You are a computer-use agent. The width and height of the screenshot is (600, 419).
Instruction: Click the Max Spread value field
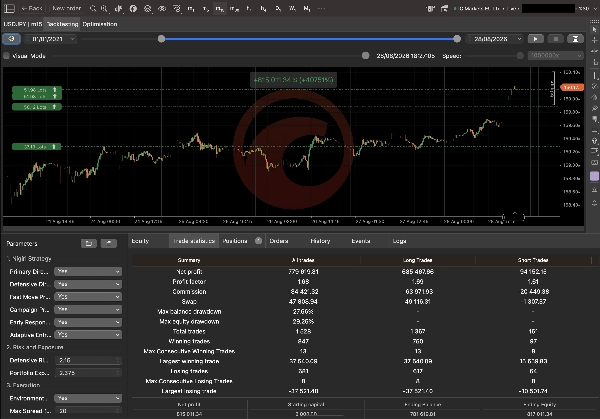tap(88, 411)
